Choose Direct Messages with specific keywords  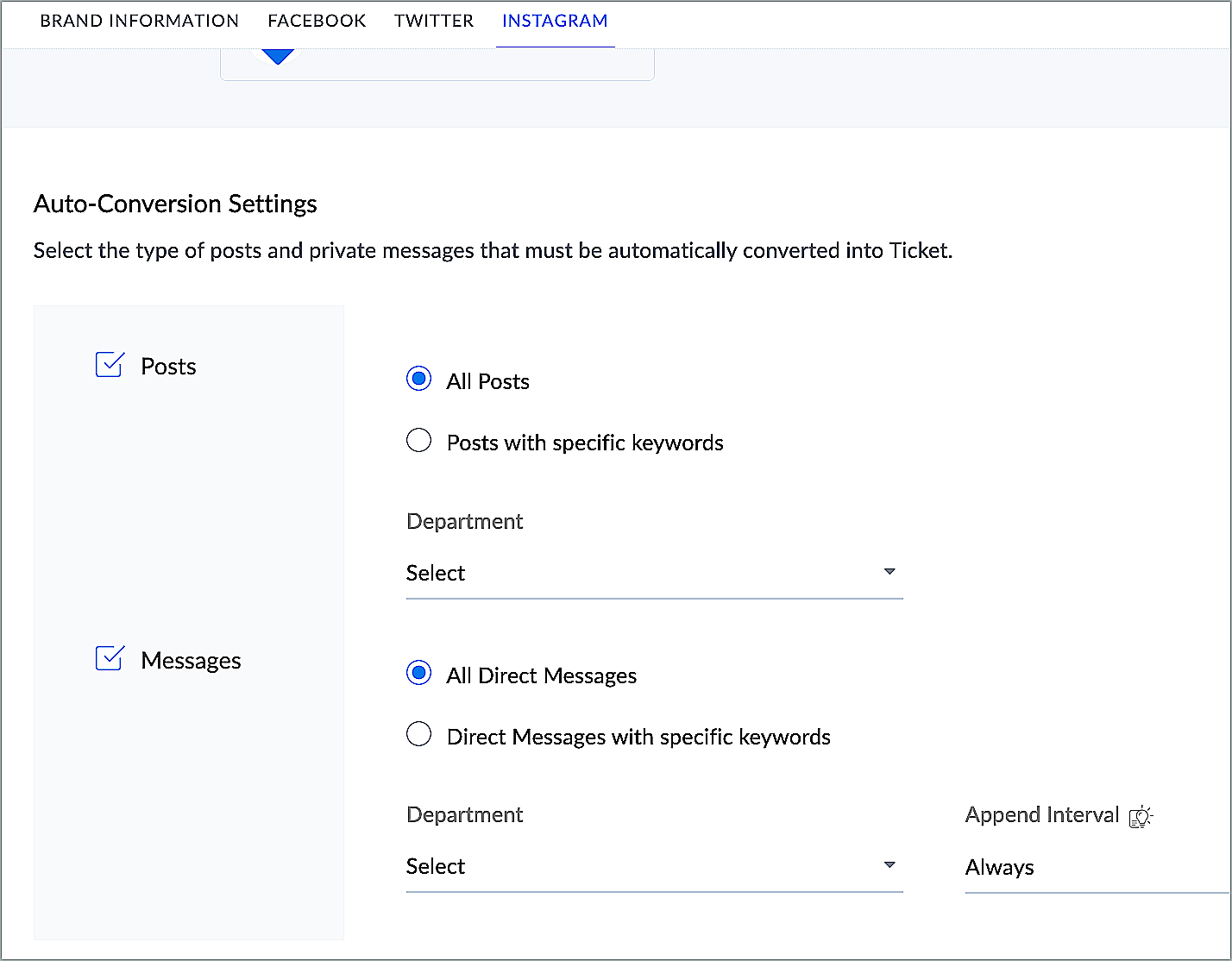(419, 736)
